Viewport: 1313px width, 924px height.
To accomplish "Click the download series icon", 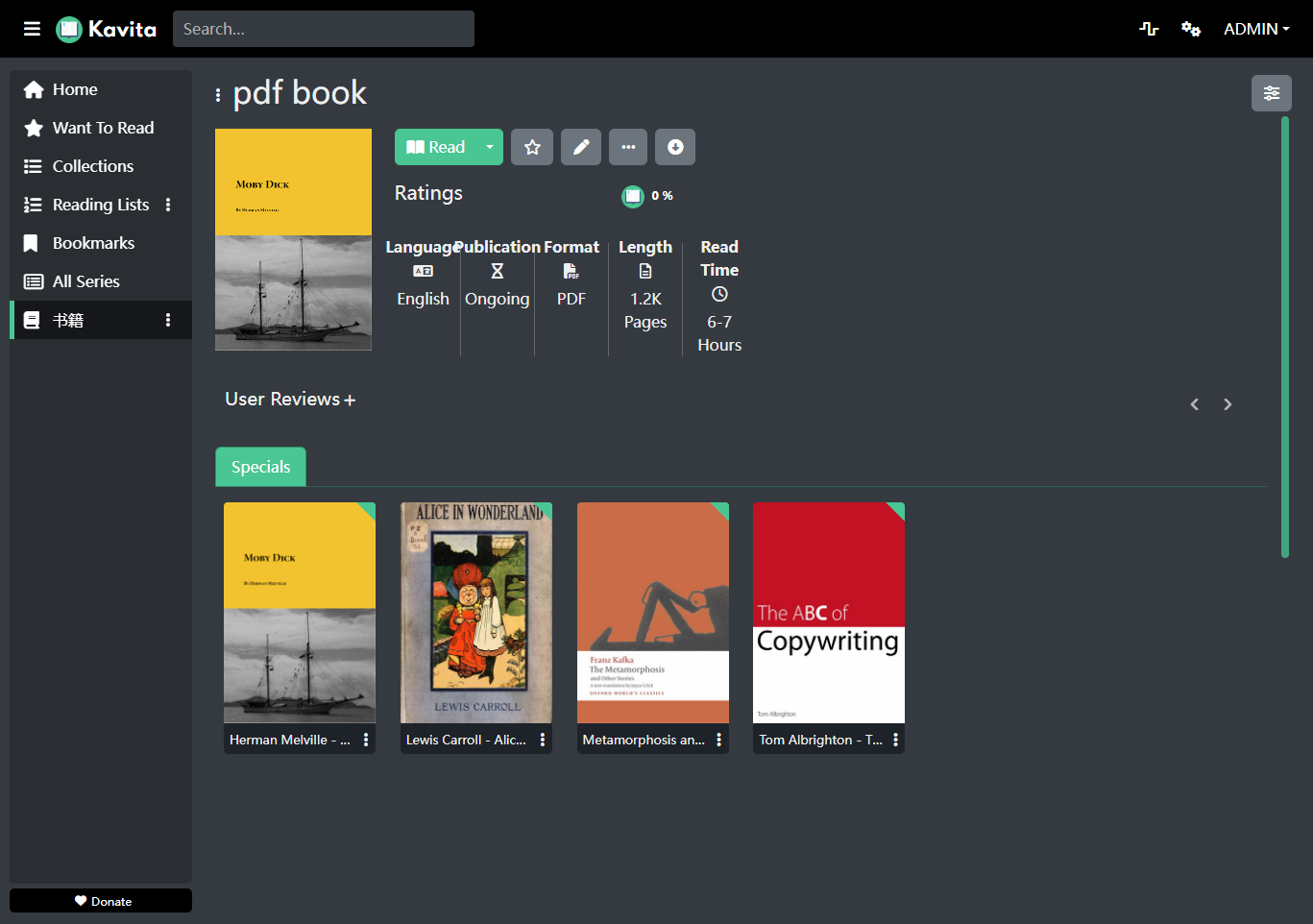I will 675,147.
